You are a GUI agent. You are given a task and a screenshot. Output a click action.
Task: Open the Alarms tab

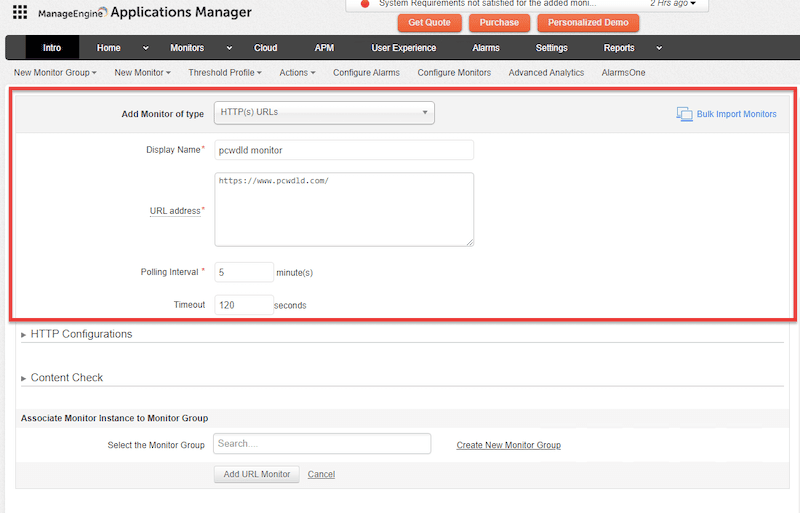486,47
